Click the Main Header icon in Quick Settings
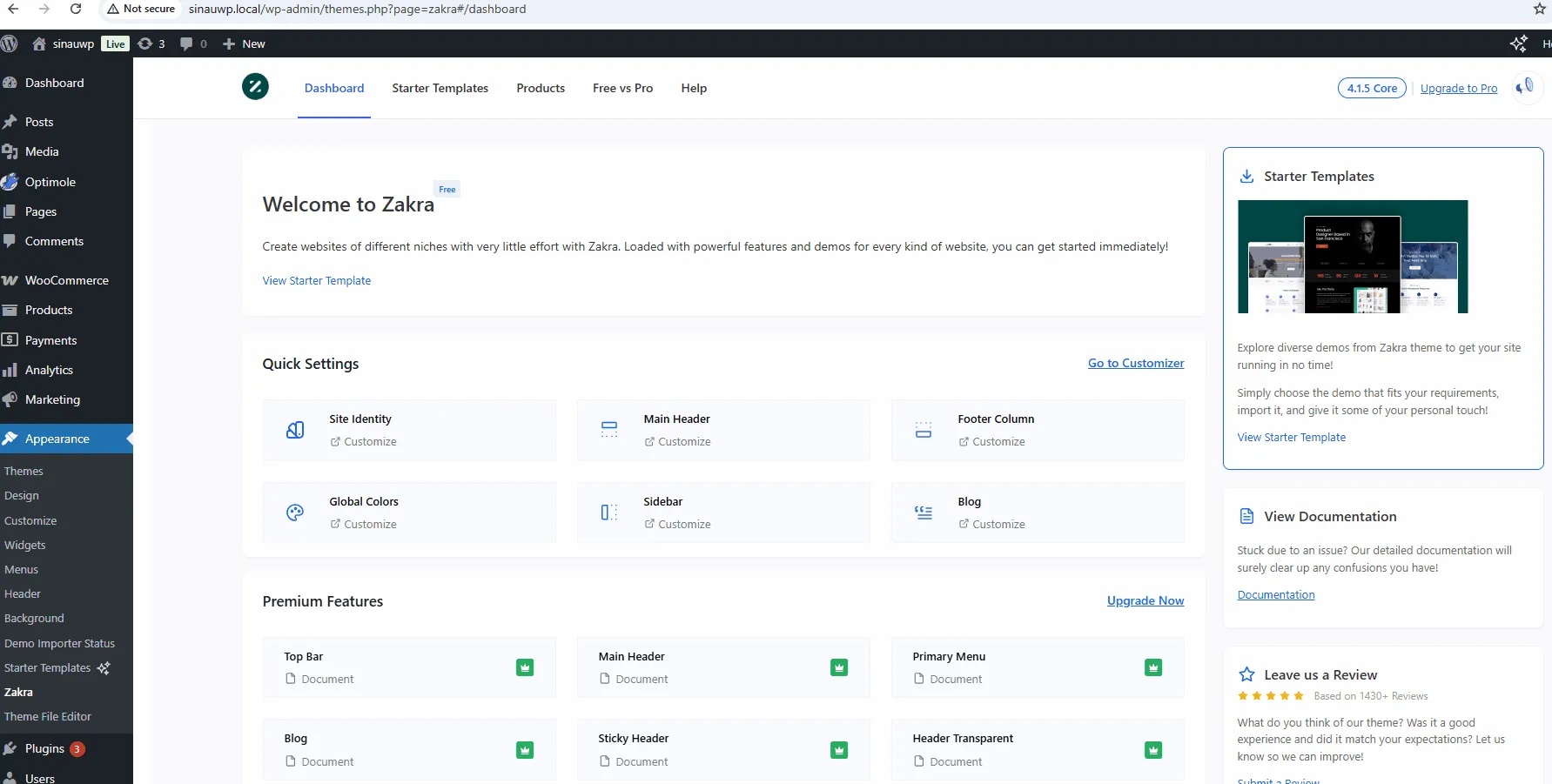Image resolution: width=1552 pixels, height=784 pixels. click(x=609, y=429)
